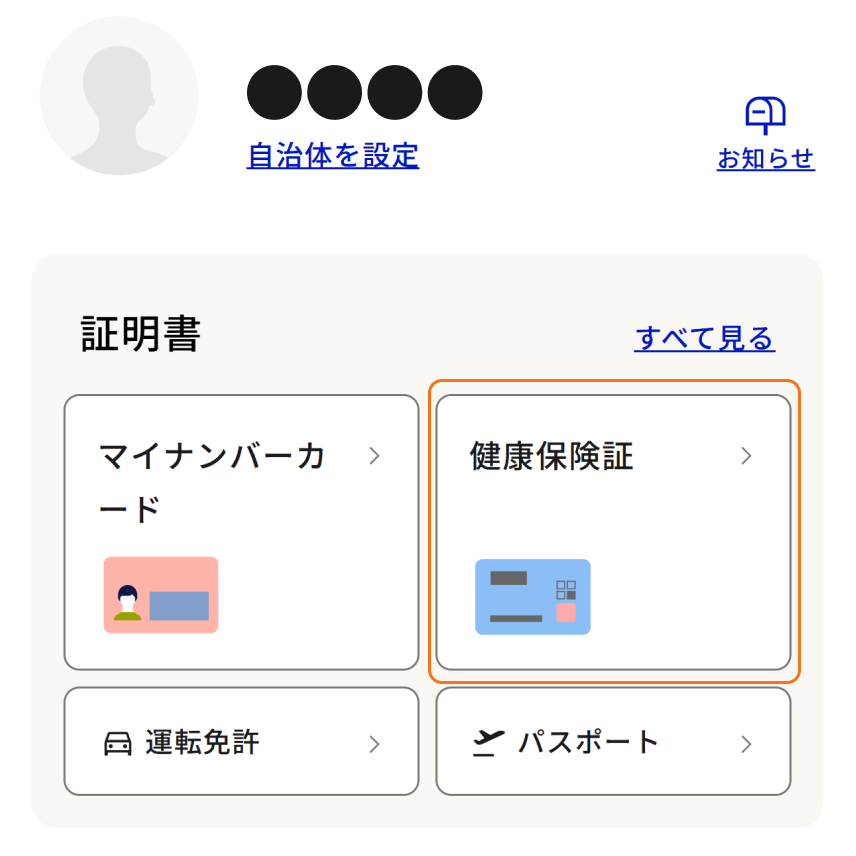
Task: Click the car icon next to 運転免許
Action: click(x=119, y=743)
